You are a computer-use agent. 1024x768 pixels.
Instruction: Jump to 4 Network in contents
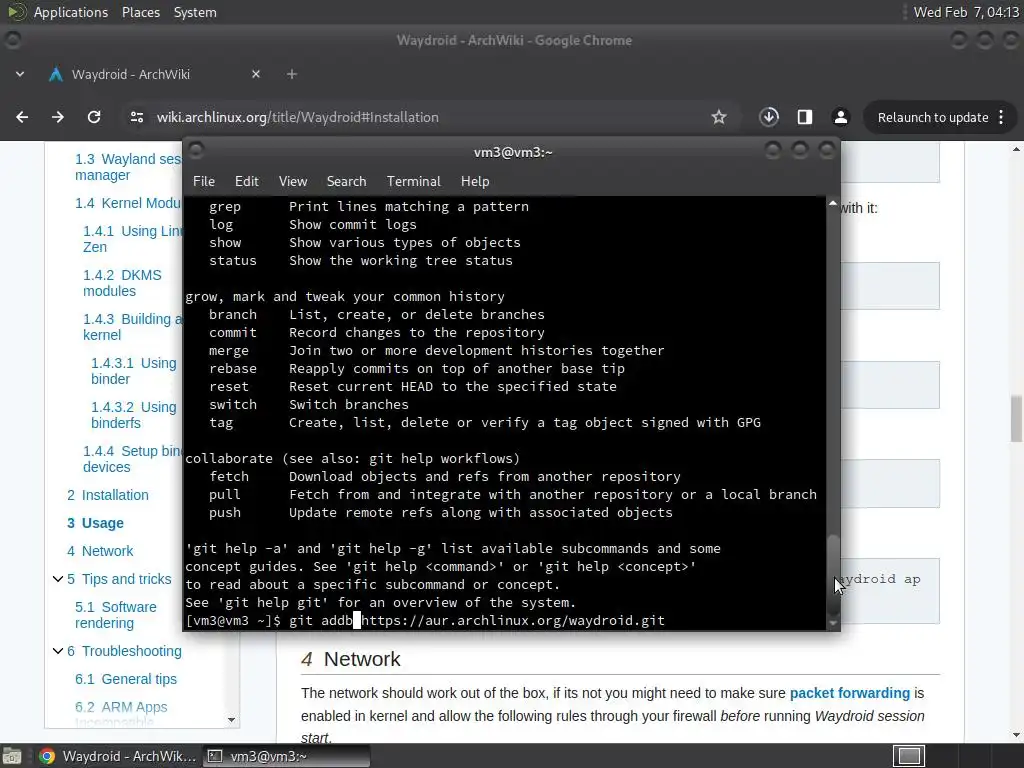click(x=100, y=551)
